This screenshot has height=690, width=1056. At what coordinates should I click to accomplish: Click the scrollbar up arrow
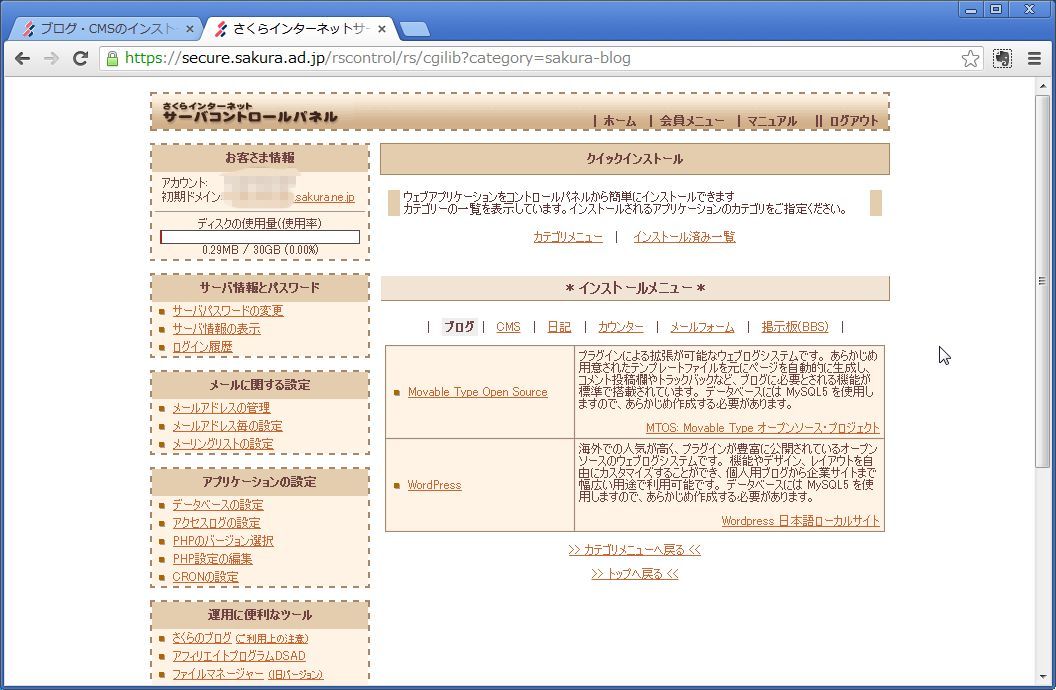point(1042,86)
